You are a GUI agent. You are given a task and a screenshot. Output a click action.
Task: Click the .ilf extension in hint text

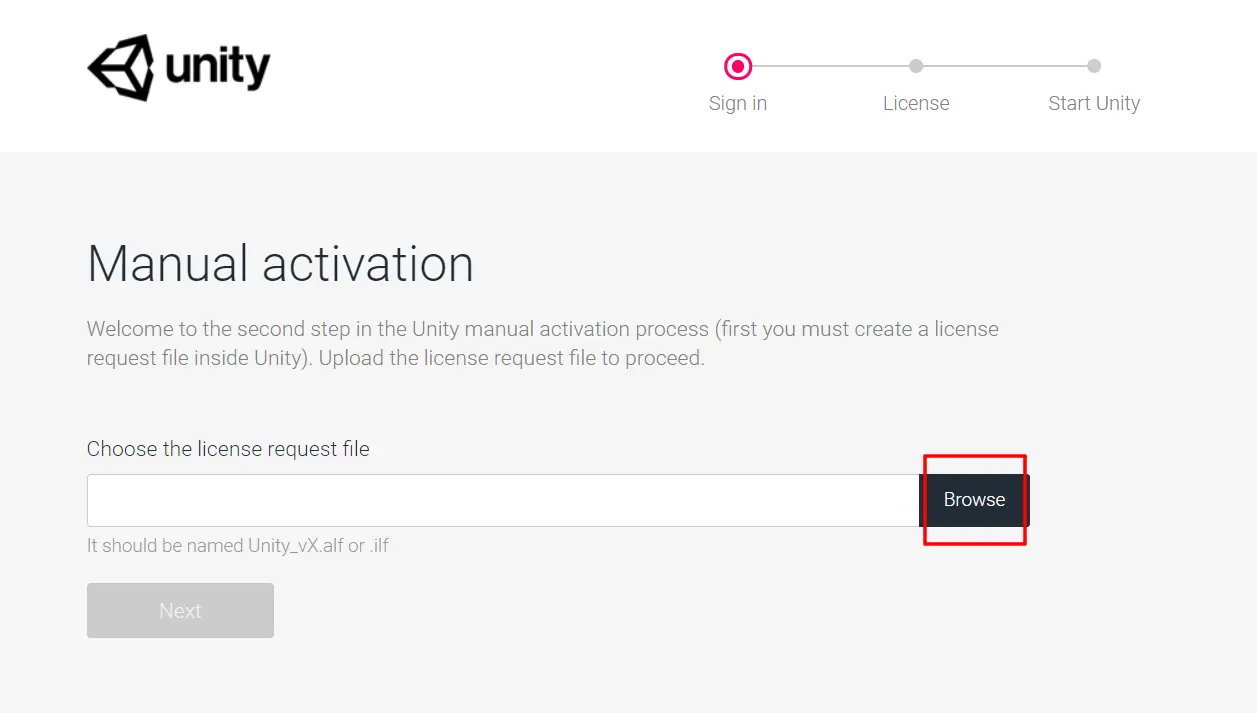click(x=379, y=546)
